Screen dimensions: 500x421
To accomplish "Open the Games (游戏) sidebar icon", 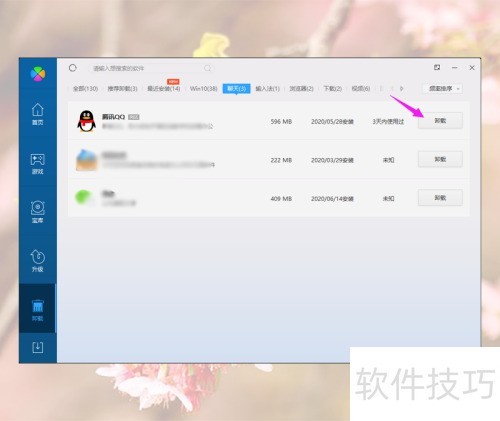I will [37, 164].
